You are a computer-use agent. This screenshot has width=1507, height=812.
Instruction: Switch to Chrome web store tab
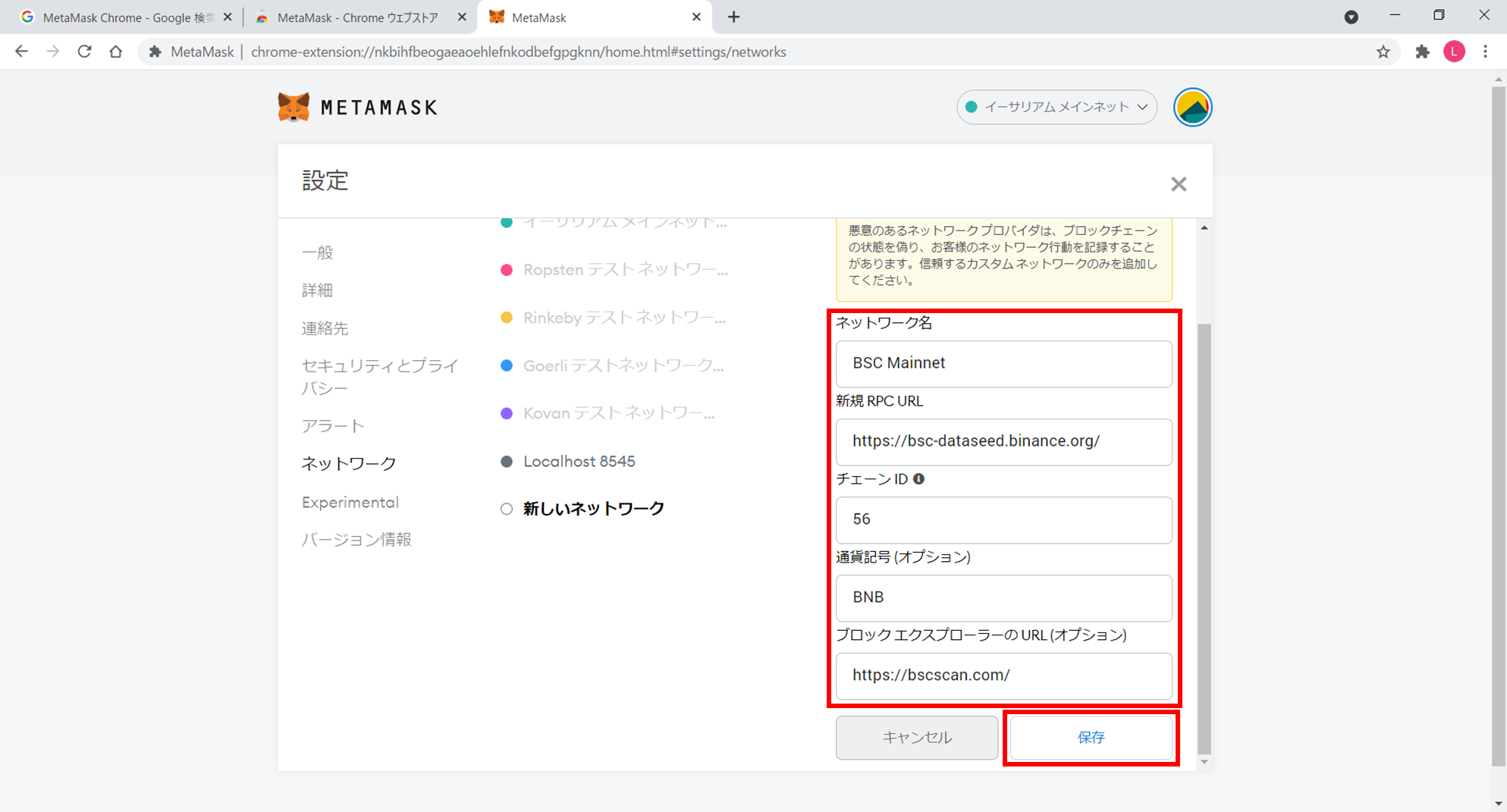pyautogui.click(x=357, y=17)
